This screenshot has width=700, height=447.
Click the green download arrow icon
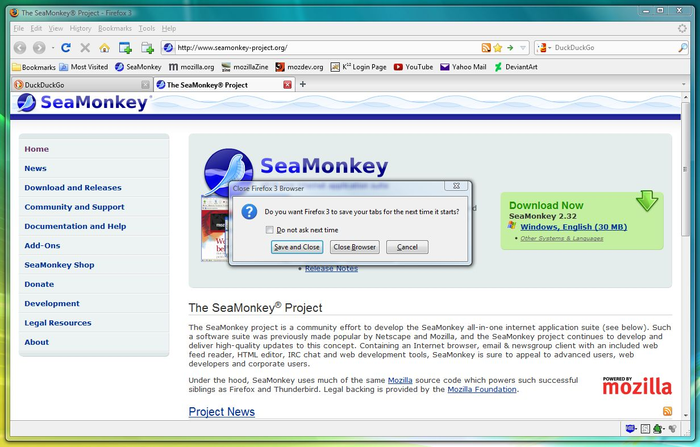(x=647, y=201)
